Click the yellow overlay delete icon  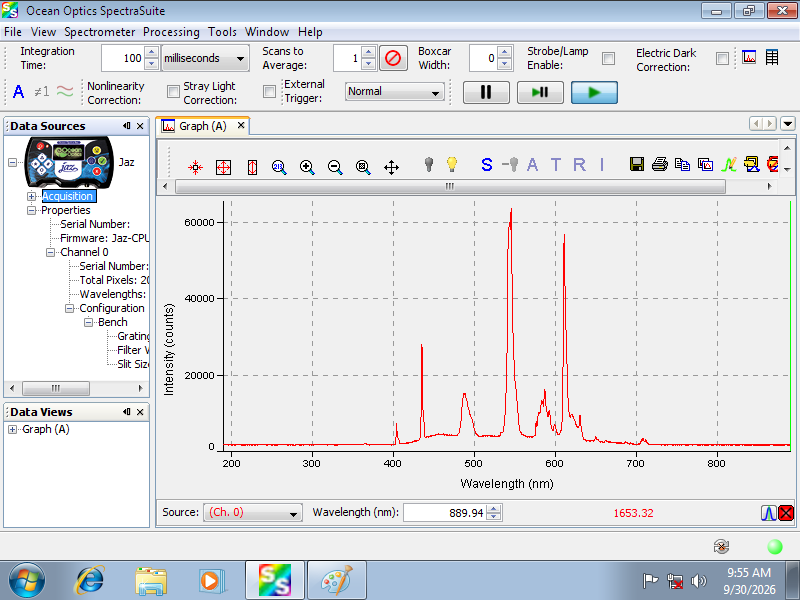coord(752,164)
